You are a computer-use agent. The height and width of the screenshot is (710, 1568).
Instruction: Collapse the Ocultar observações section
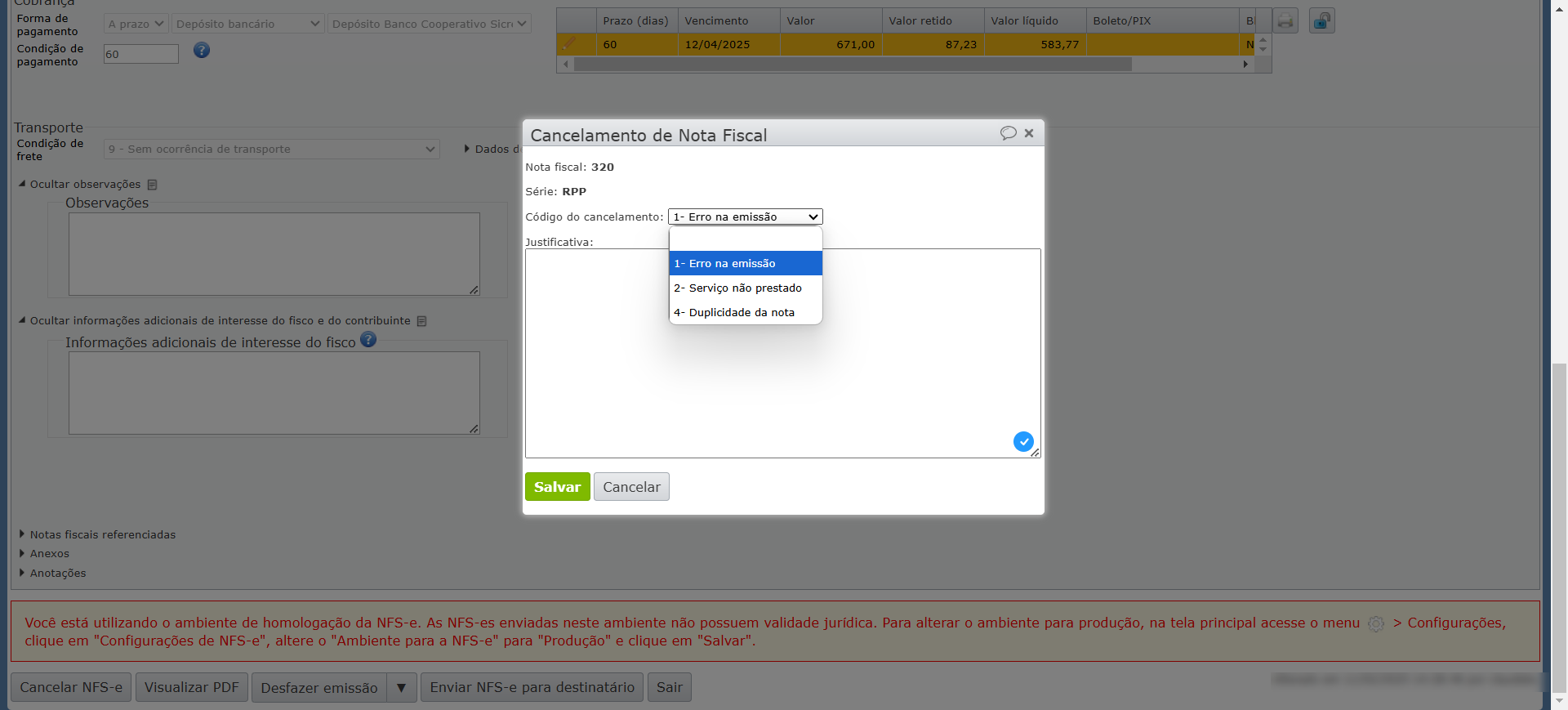tap(80, 185)
